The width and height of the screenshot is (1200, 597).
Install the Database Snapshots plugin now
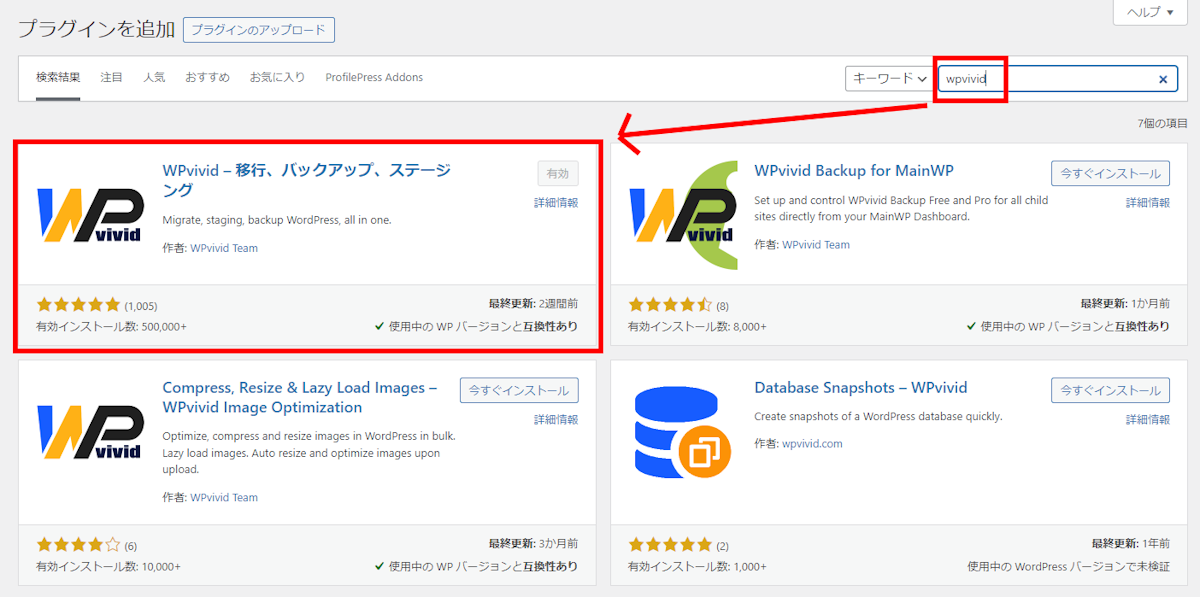pyautogui.click(x=1110, y=390)
